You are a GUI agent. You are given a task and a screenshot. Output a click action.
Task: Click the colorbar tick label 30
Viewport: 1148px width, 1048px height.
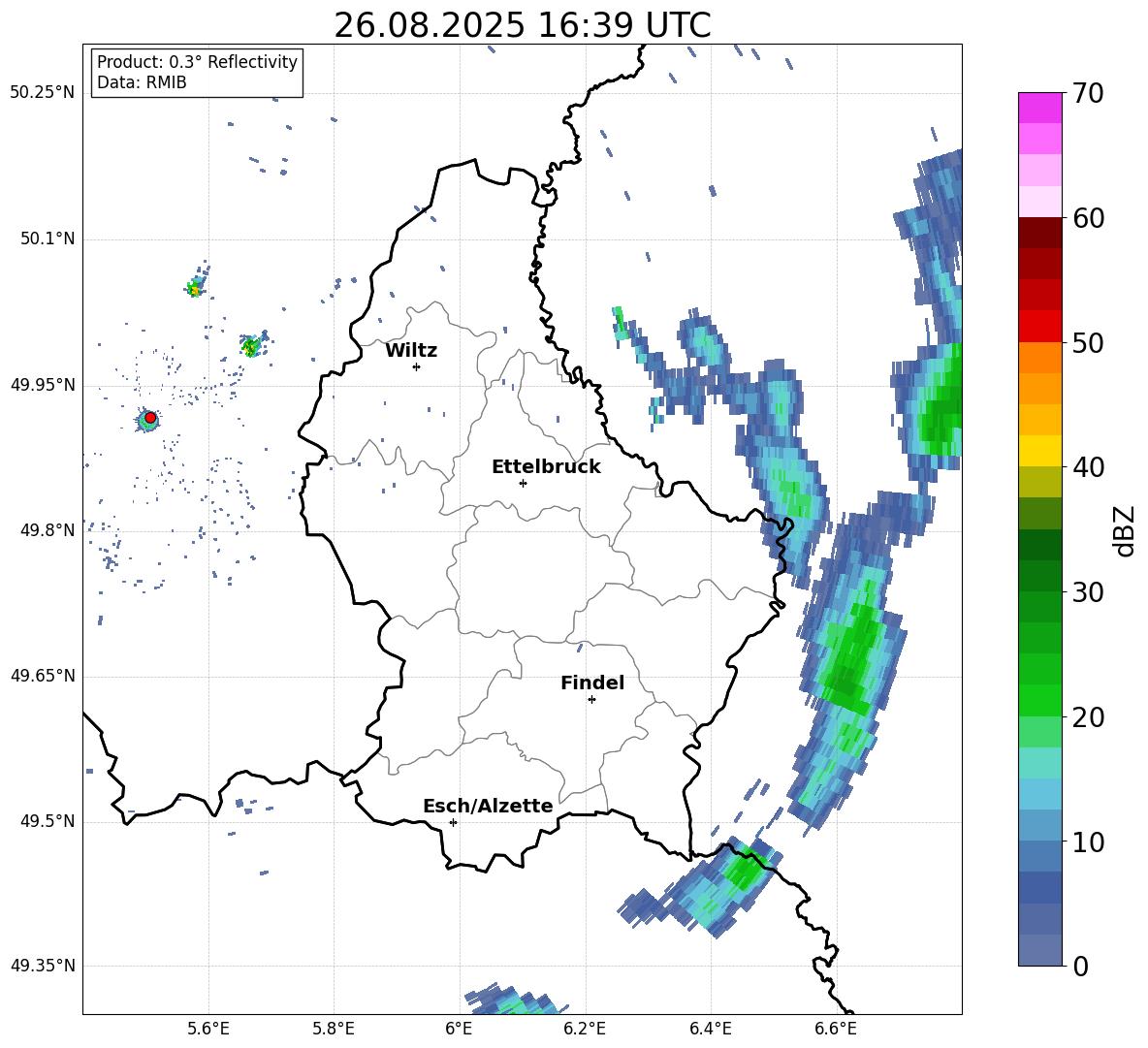coord(1089,592)
